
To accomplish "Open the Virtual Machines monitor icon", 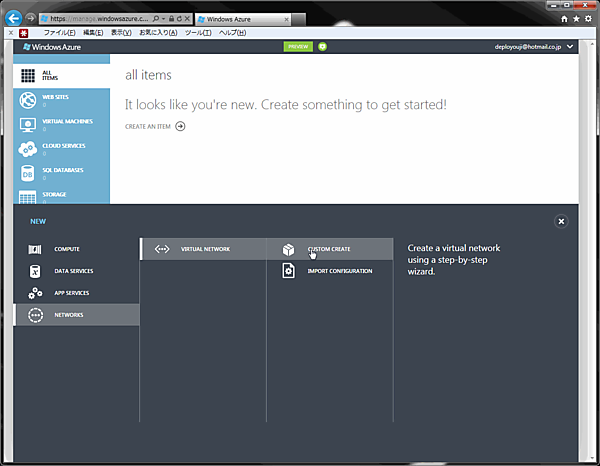I will tap(28, 125).
